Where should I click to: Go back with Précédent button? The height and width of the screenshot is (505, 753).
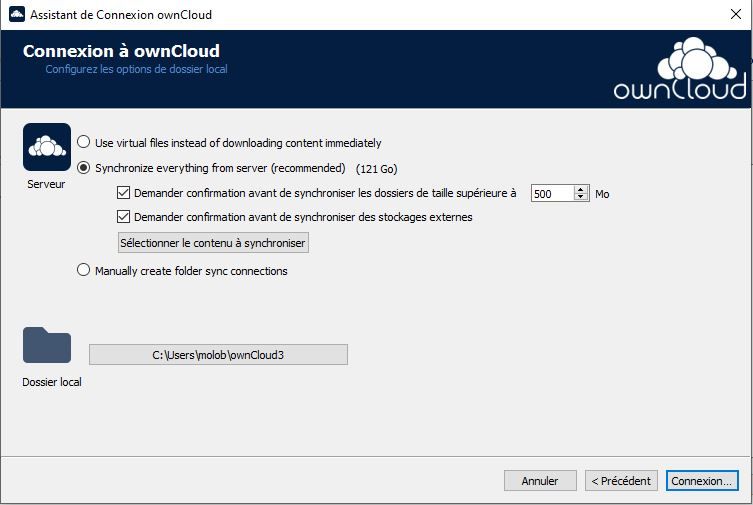pos(621,481)
